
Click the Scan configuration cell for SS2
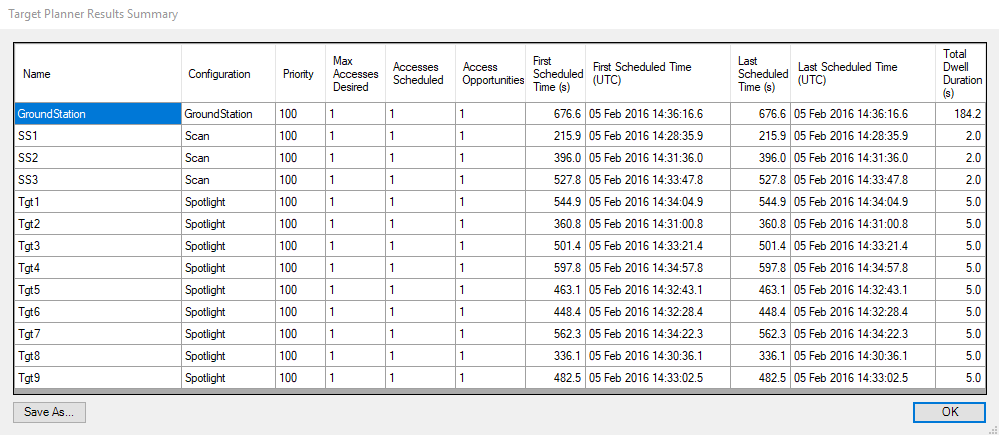tap(227, 158)
